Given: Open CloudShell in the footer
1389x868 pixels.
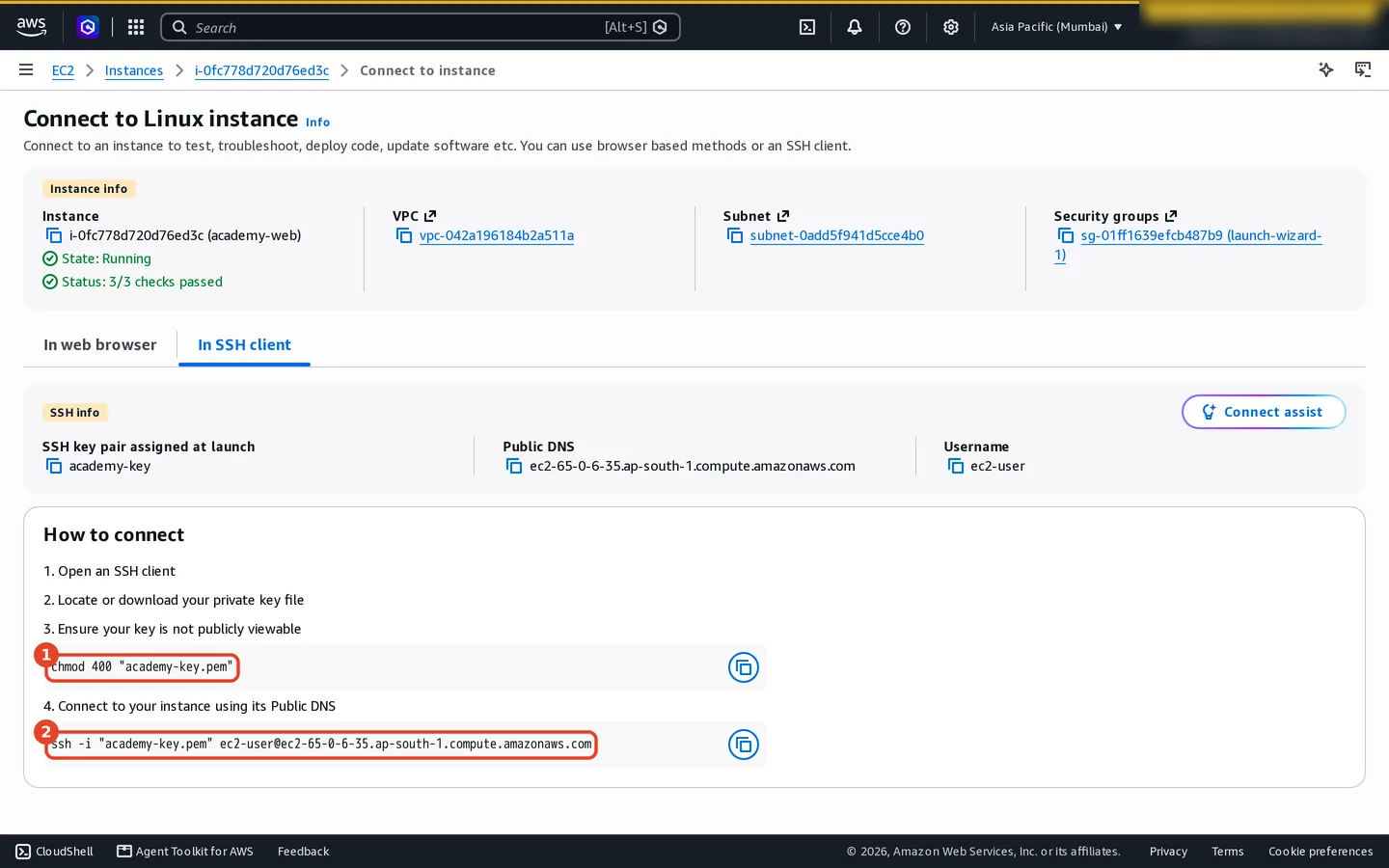Looking at the screenshot, I should [x=55, y=852].
